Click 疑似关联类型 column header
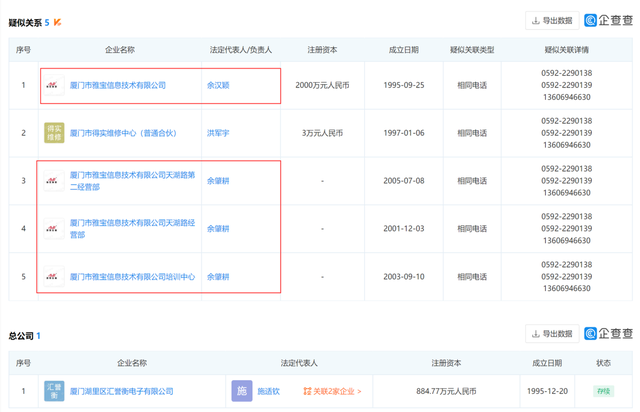This screenshot has width=640, height=412. 472,50
